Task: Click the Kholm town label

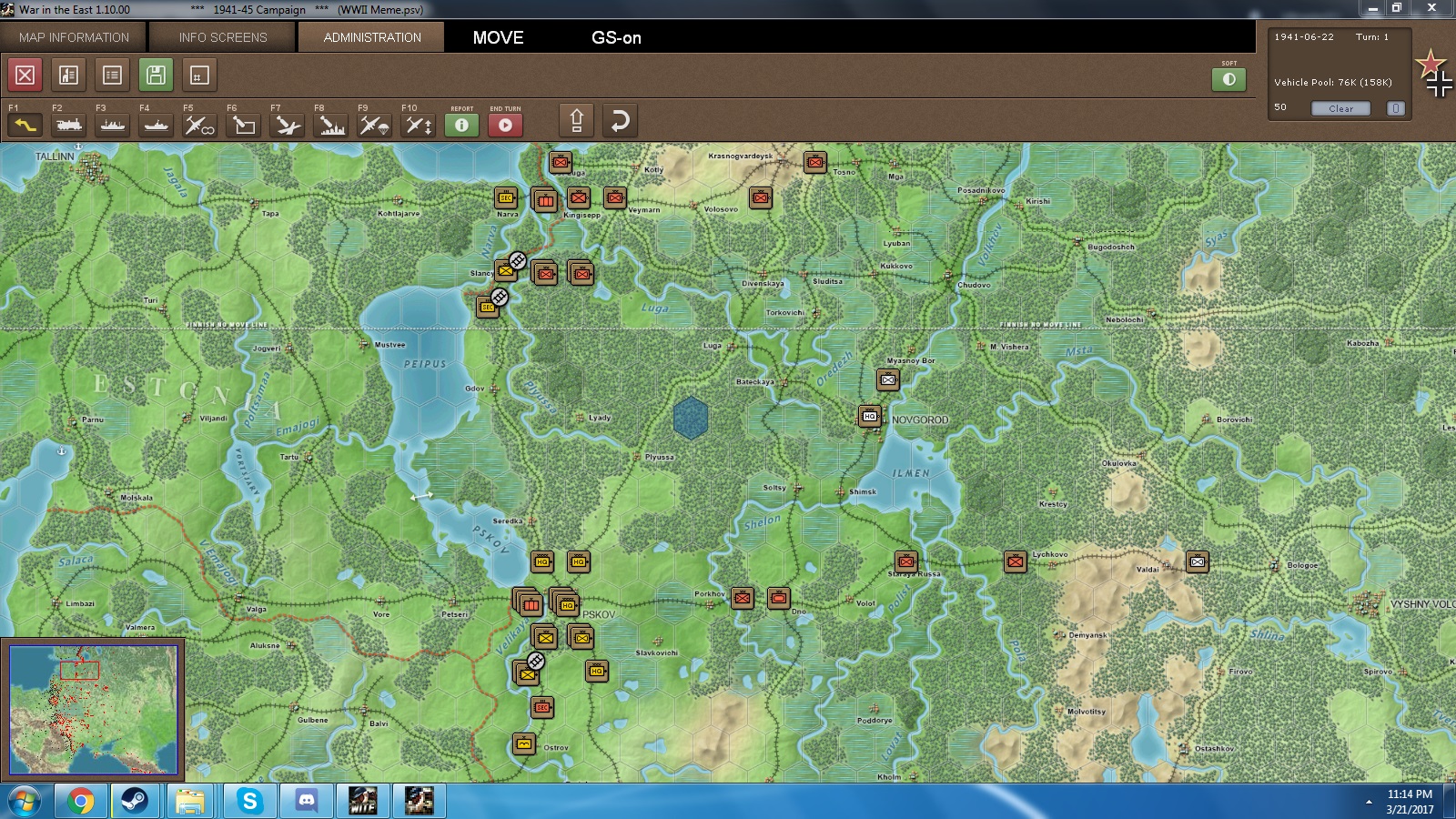Action: pyautogui.click(x=889, y=777)
